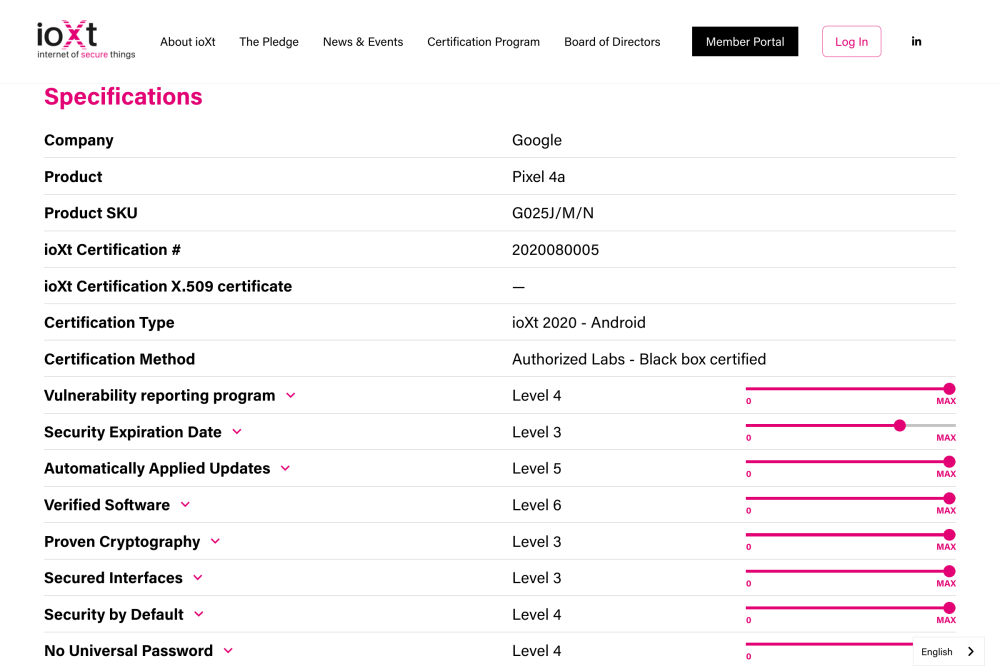Expand the Verified Software row

tap(185, 505)
